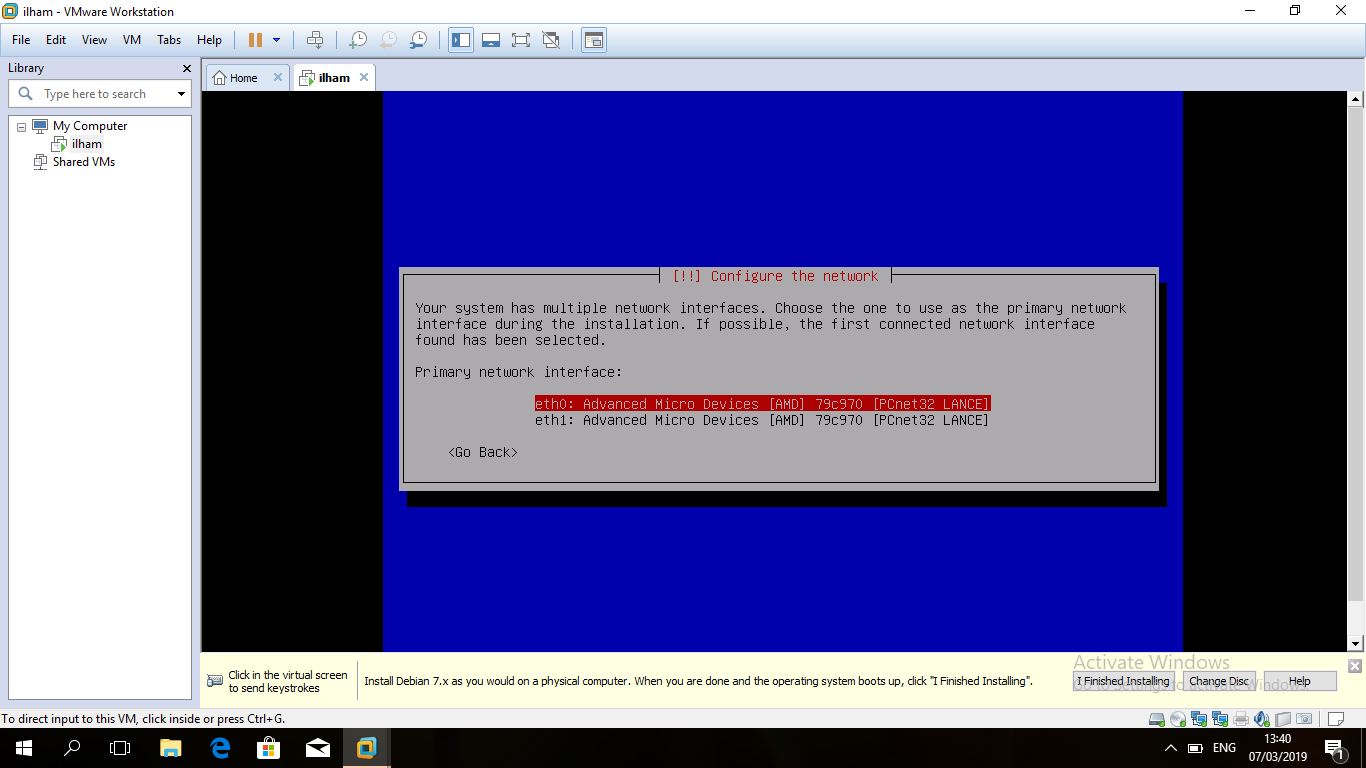Open the Tabs menu

pos(169,40)
